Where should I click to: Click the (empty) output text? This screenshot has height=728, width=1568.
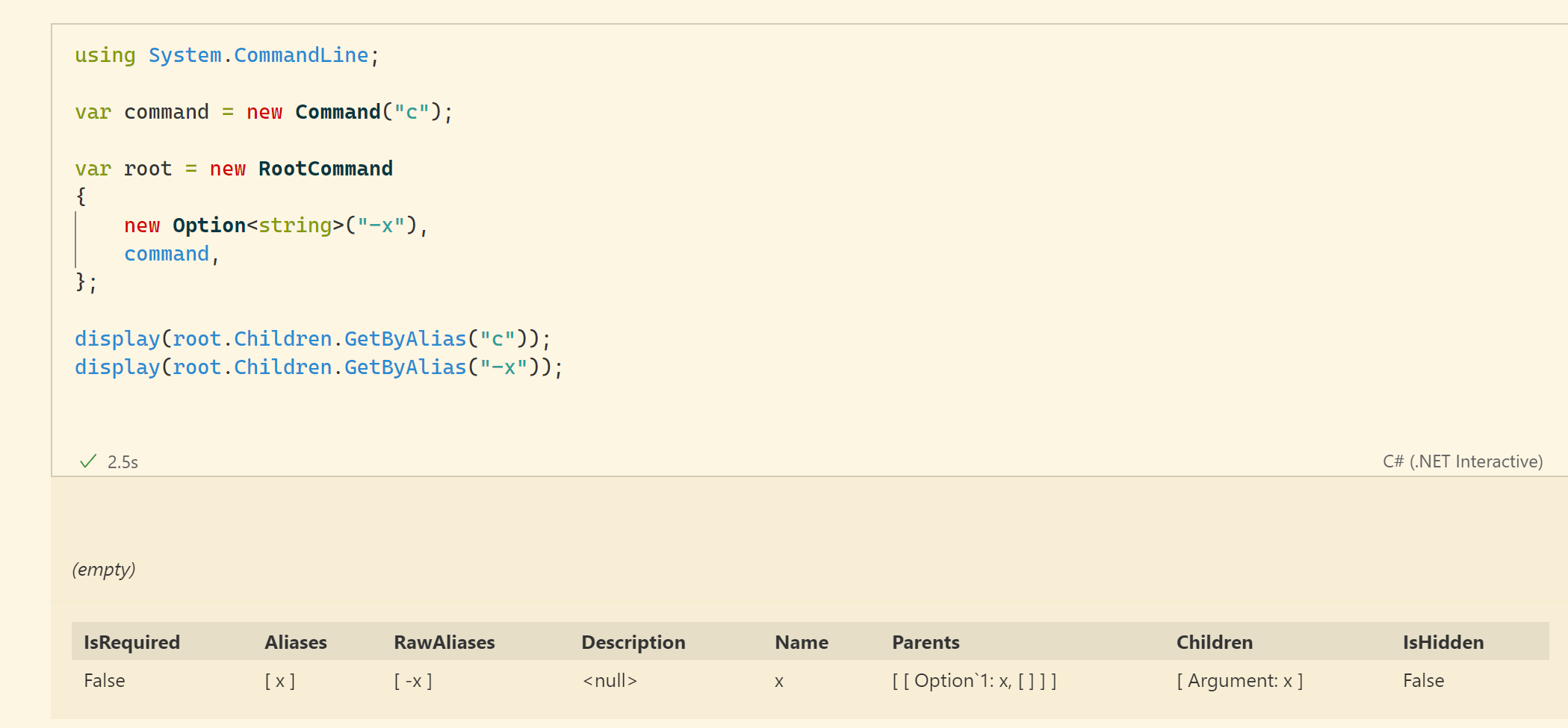pos(104,570)
